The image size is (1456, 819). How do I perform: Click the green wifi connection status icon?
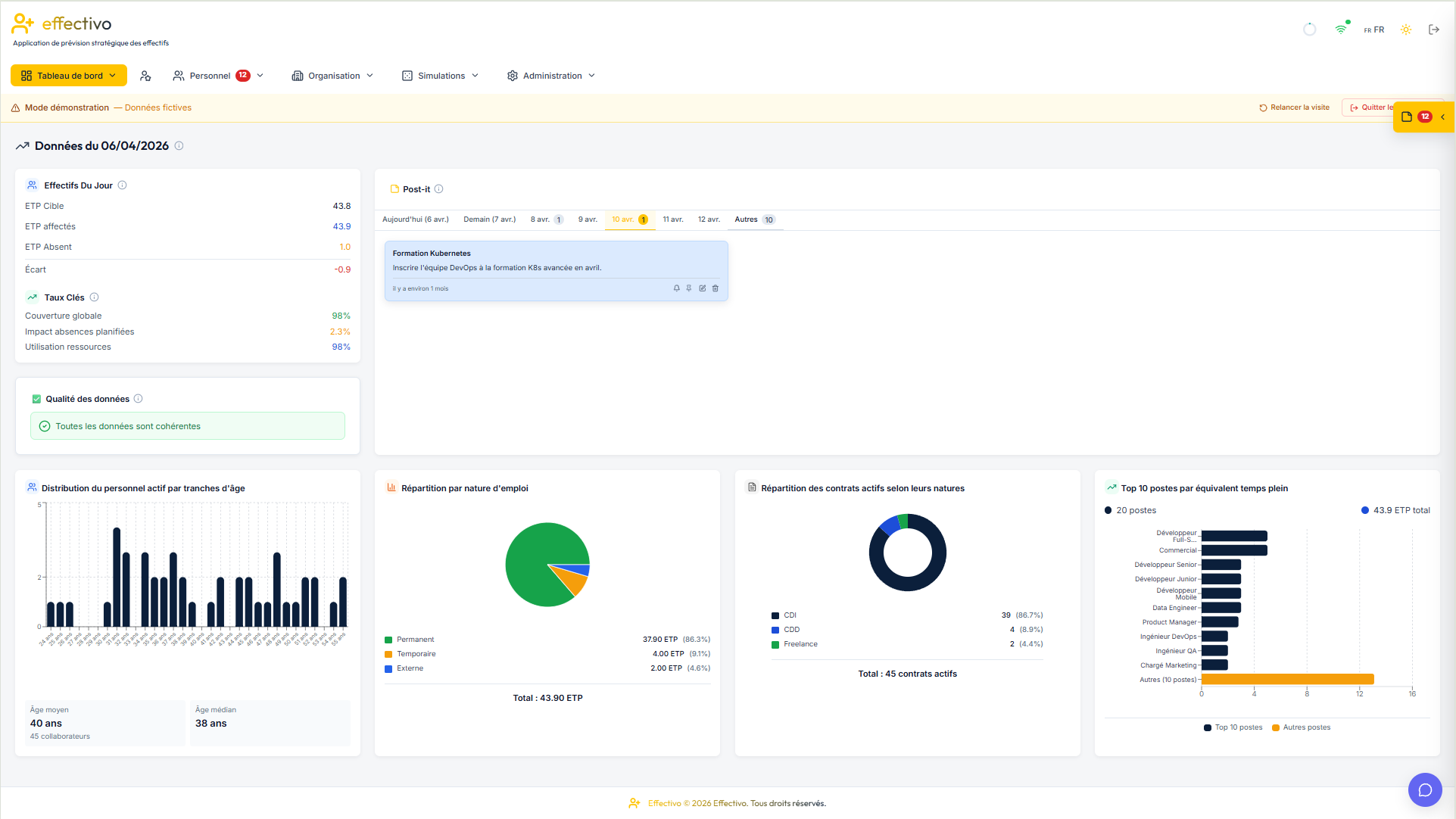tap(1341, 30)
